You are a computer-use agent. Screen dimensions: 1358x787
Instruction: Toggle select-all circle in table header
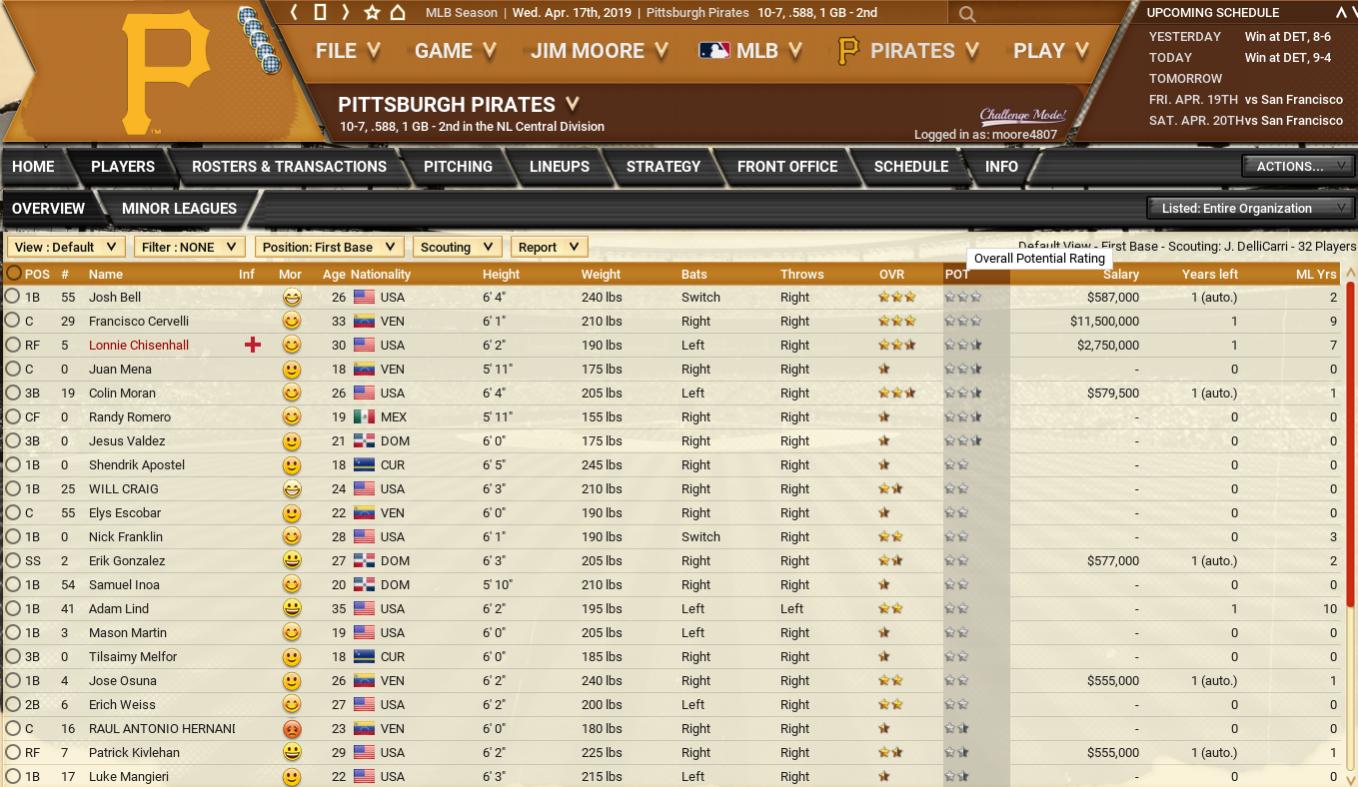(13, 273)
